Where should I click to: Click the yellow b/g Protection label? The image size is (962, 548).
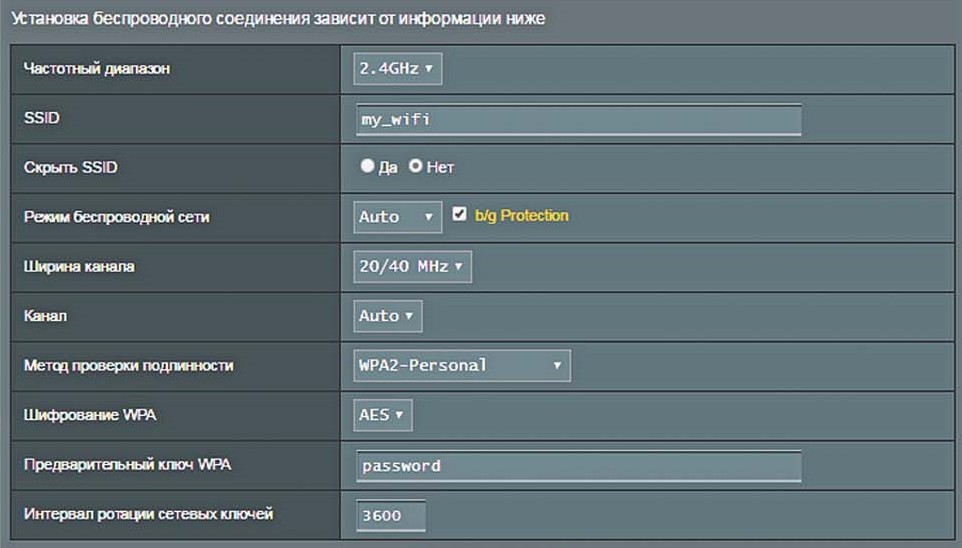tap(521, 216)
